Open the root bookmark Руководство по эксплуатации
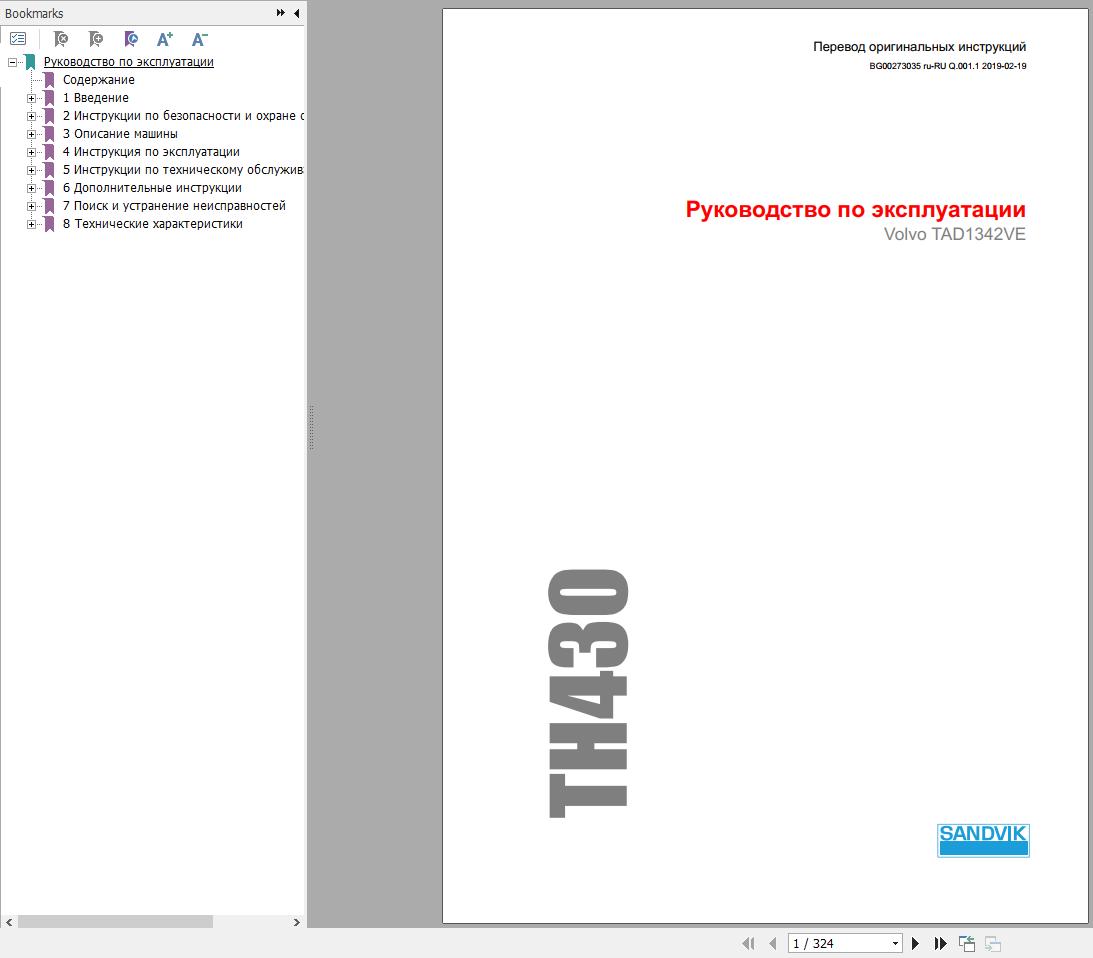Viewport: 1093px width, 958px height. click(129, 62)
